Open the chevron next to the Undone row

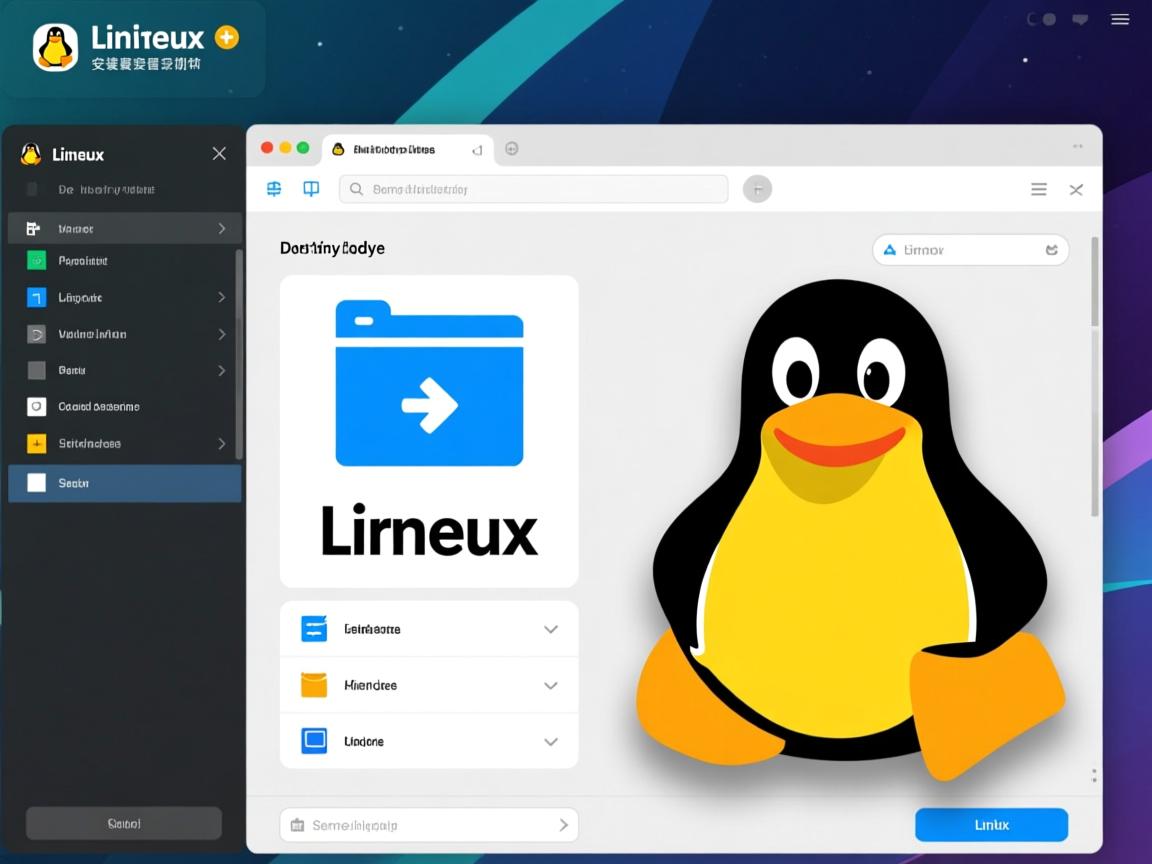pyautogui.click(x=550, y=741)
